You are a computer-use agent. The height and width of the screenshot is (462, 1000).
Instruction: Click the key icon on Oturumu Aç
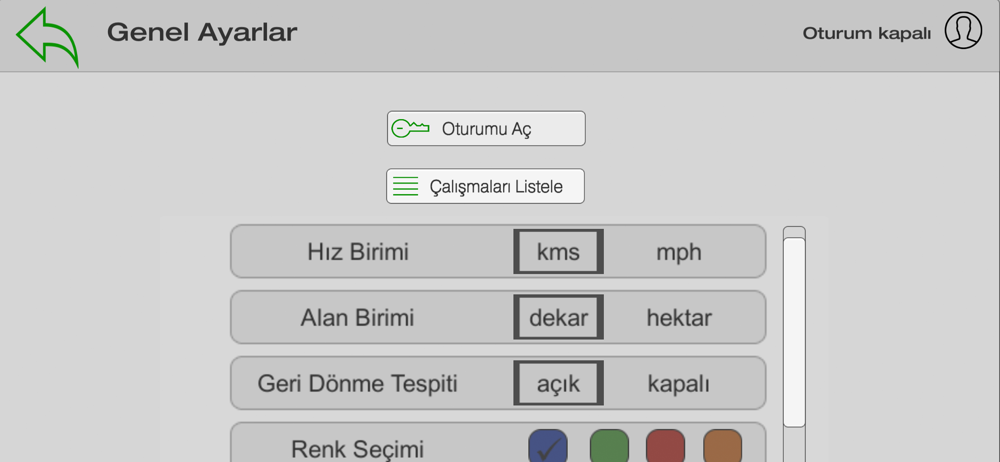(410, 129)
